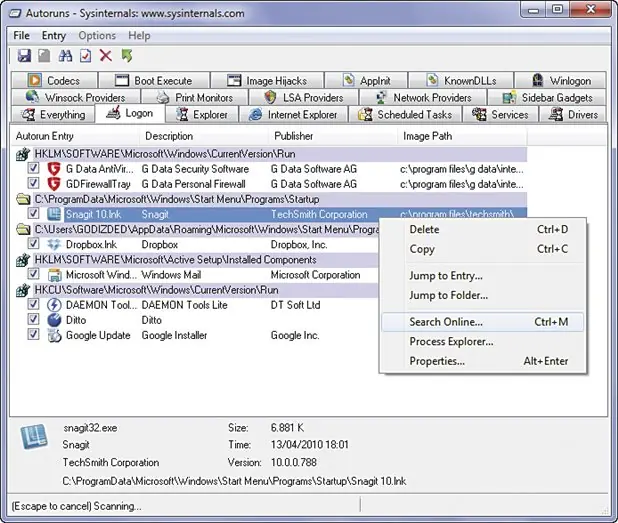This screenshot has height=523, width=618.
Task: Uncheck the Snagit 10.lnk checkbox
Action: [34, 214]
